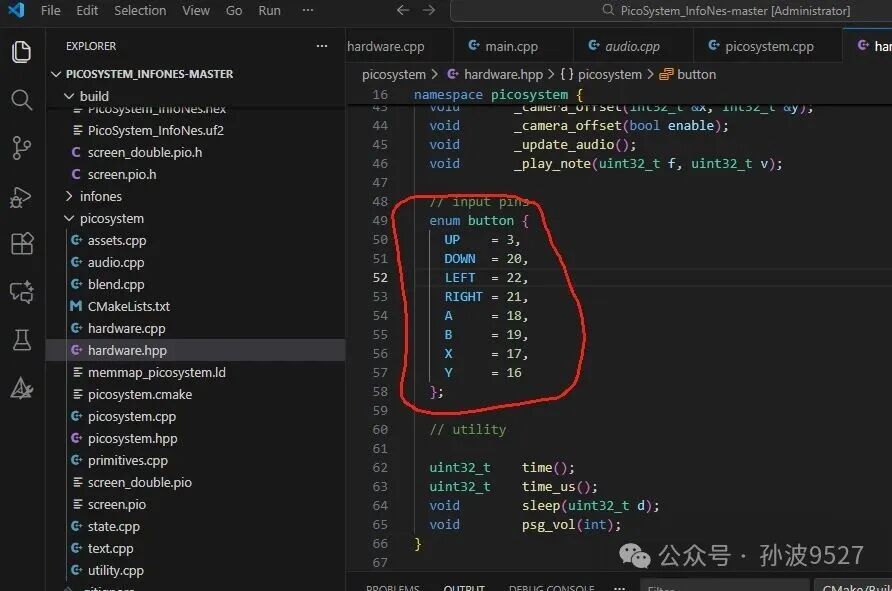Collapse the PICOSYSTEM_INFONES-MASTER root folder
The width and height of the screenshot is (892, 591).
(x=196, y=74)
